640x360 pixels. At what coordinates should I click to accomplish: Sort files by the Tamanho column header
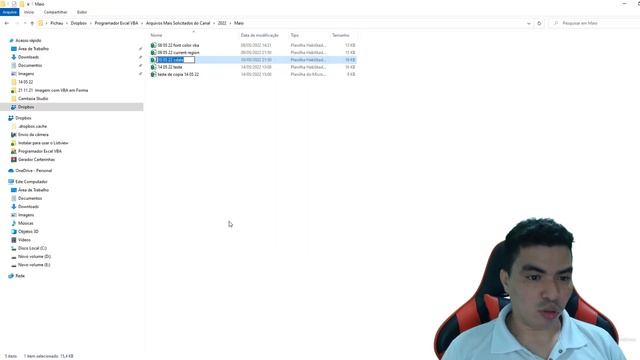pyautogui.click(x=340, y=36)
